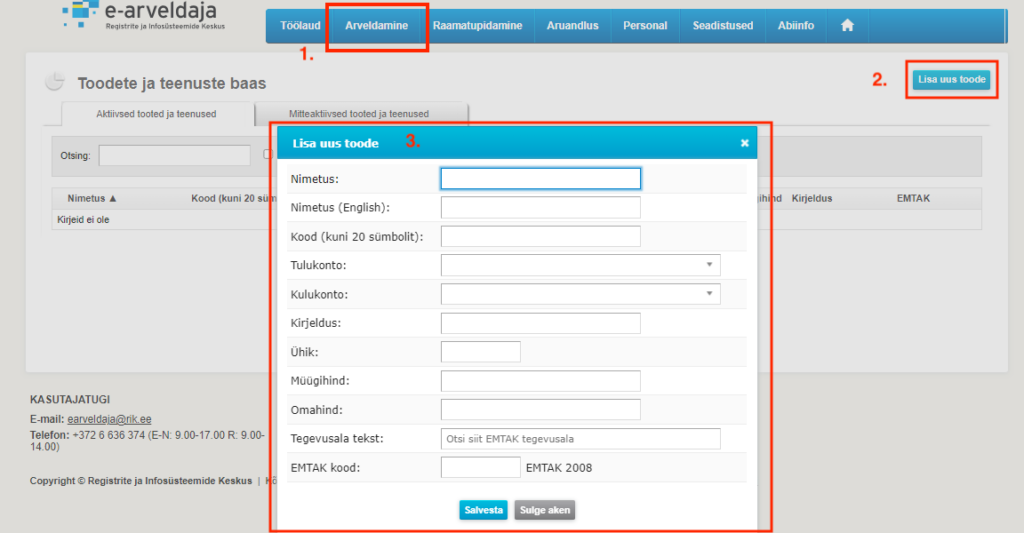The height and width of the screenshot is (533, 1024).
Task: Click the Lisa uus toode button
Action: tap(952, 80)
